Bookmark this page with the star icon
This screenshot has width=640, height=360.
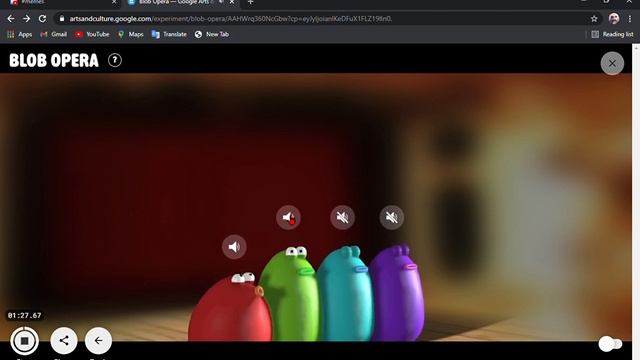[594, 19]
